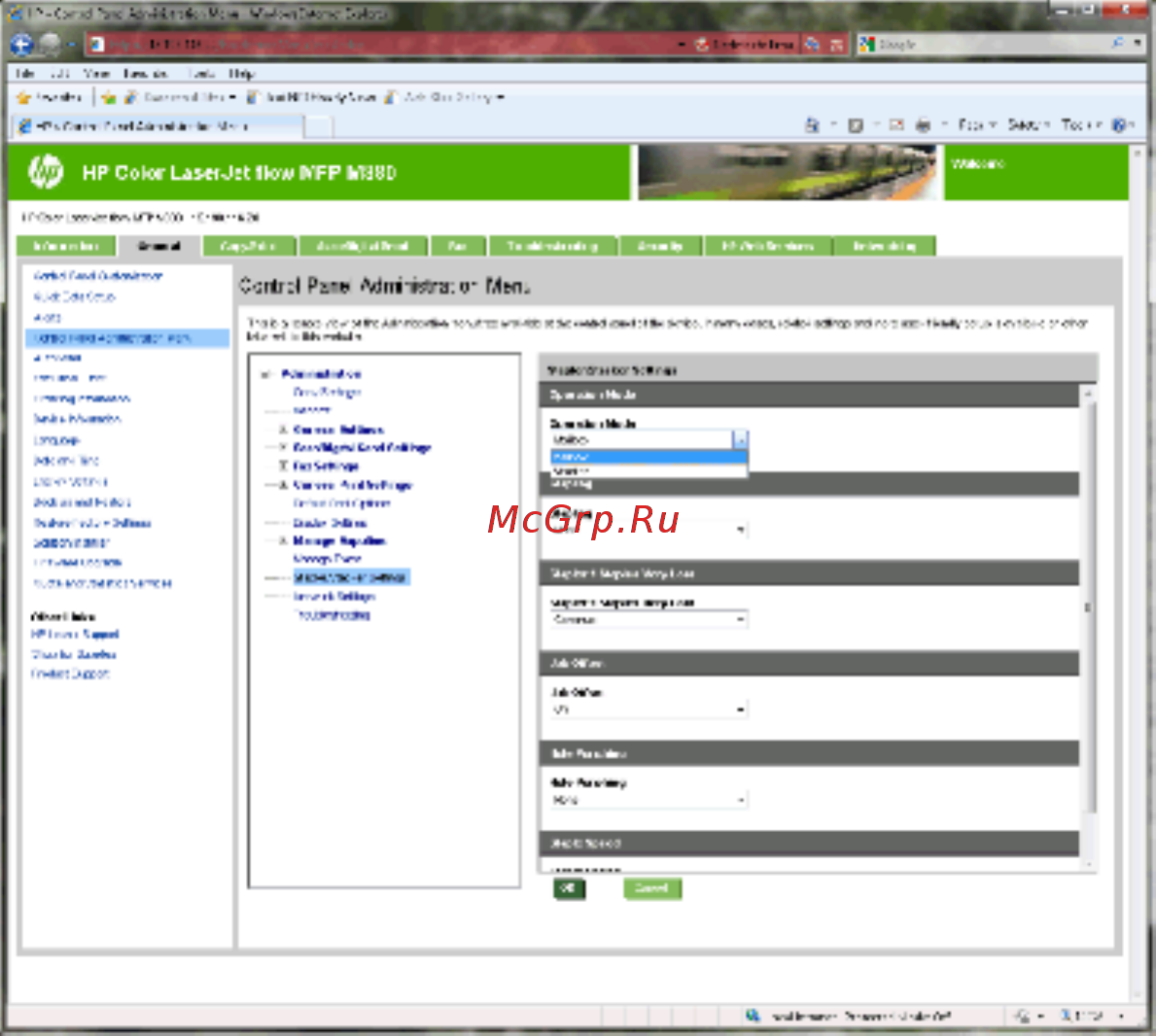Open Product Support link
This screenshot has height=1036, width=1156.
tap(70, 673)
